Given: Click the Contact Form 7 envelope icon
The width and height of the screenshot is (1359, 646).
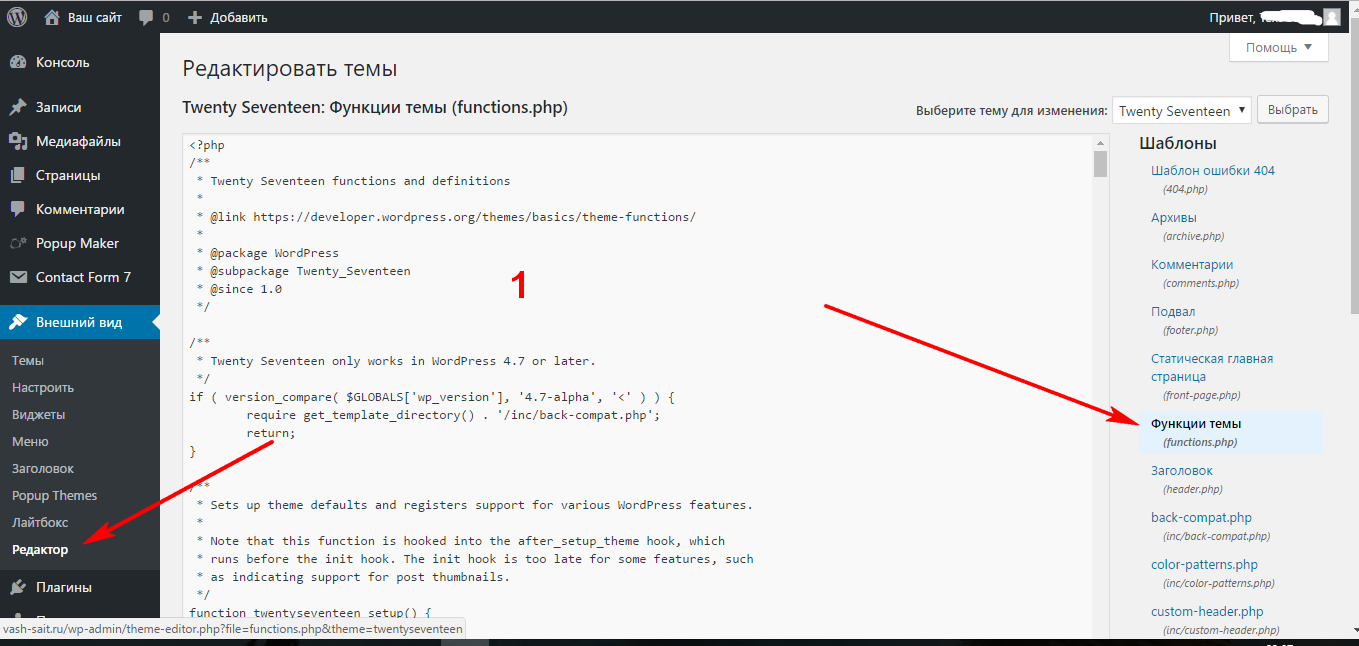Looking at the screenshot, I should [x=18, y=277].
